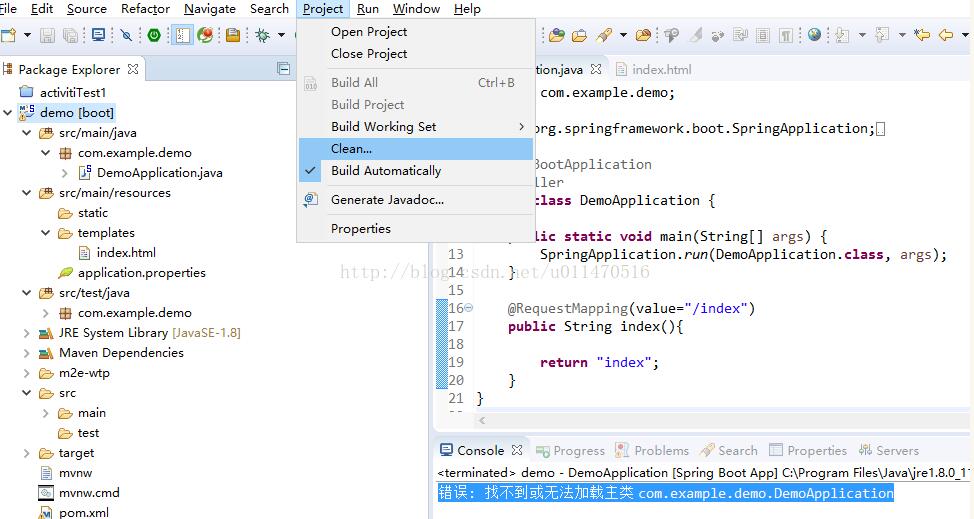Viewport: 974px width, 519px height.
Task: Expand the Maven Dependencies node
Action: pos(27,353)
